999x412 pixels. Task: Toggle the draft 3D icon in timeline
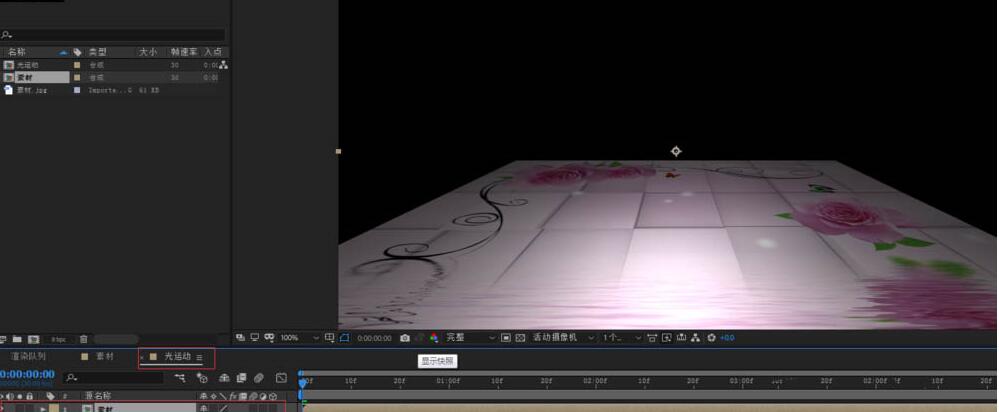pos(203,378)
